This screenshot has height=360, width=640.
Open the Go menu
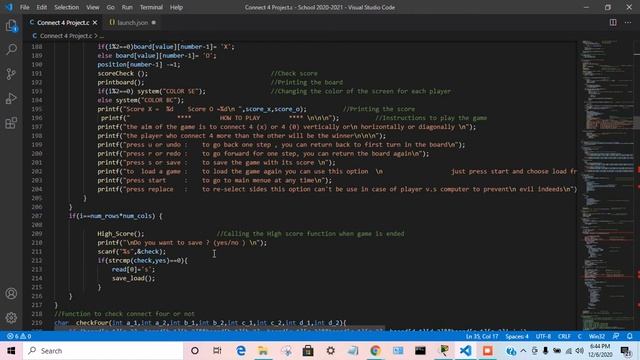pyautogui.click(x=111, y=7)
